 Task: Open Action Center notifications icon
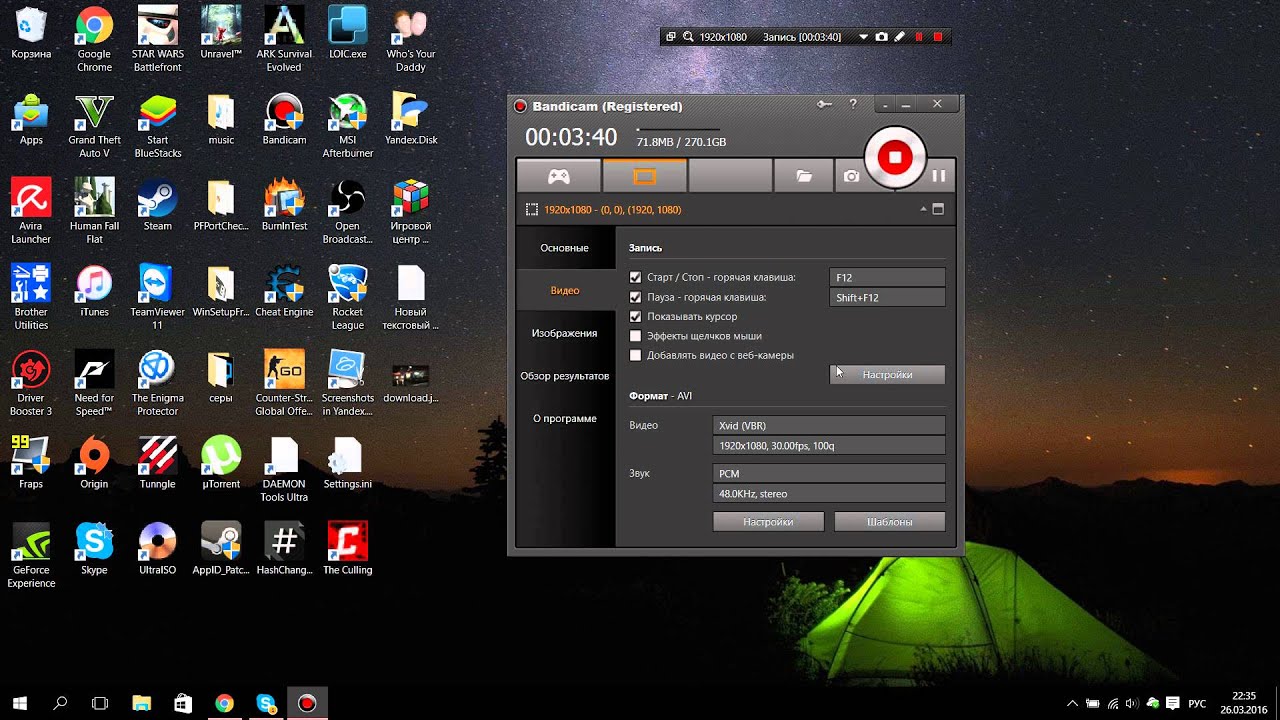pyautogui.click(x=1172, y=704)
